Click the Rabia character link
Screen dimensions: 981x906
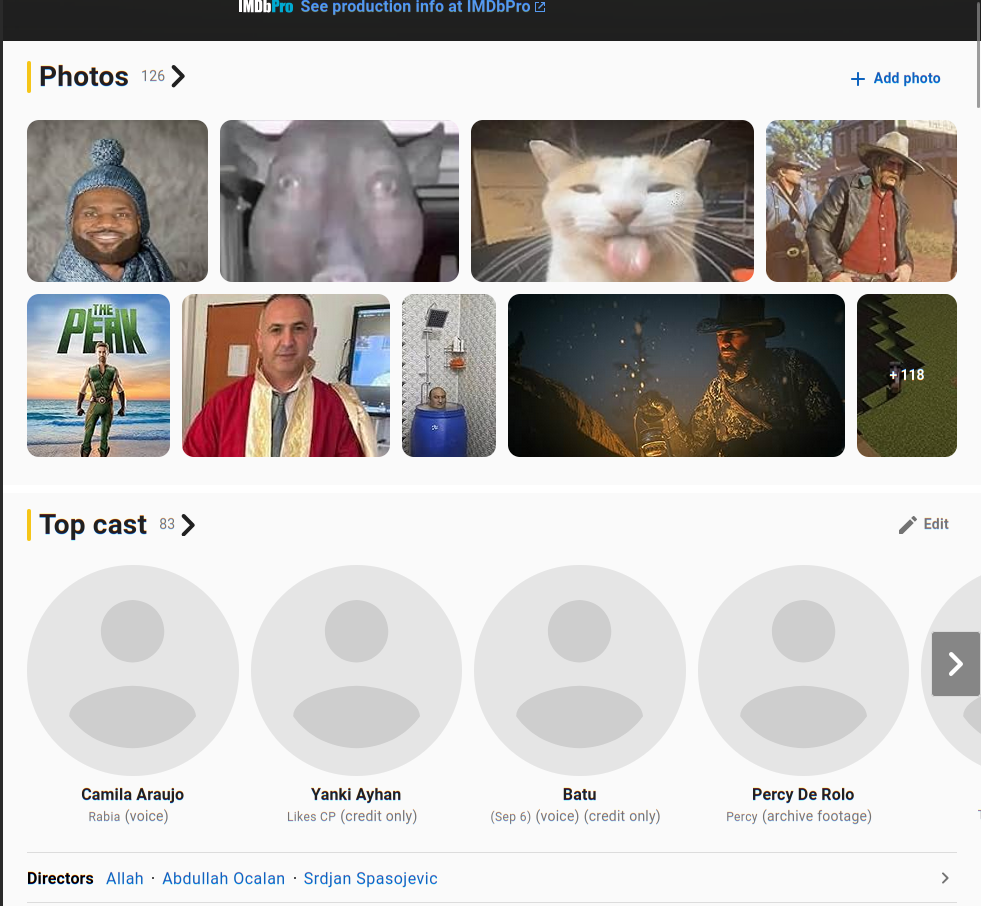click(x=104, y=817)
